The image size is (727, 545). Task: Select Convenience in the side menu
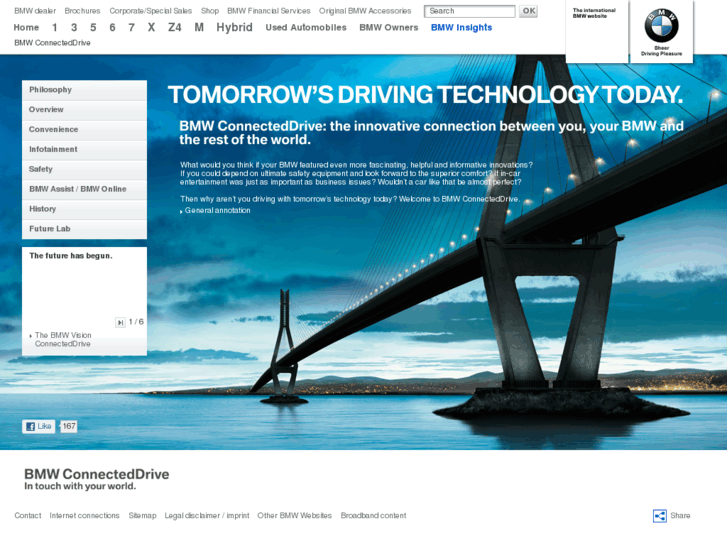pyautogui.click(x=84, y=130)
